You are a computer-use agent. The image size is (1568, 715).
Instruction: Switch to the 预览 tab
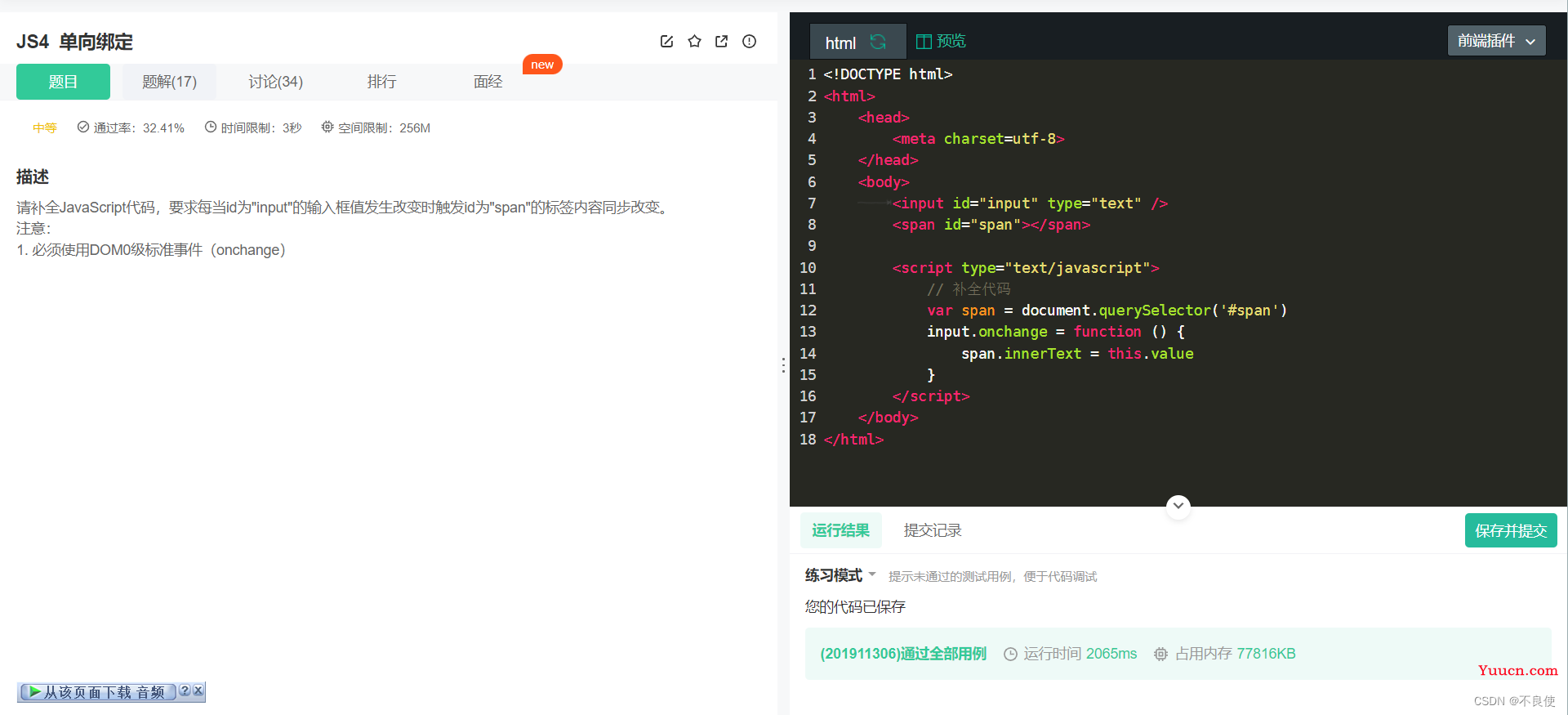[941, 41]
